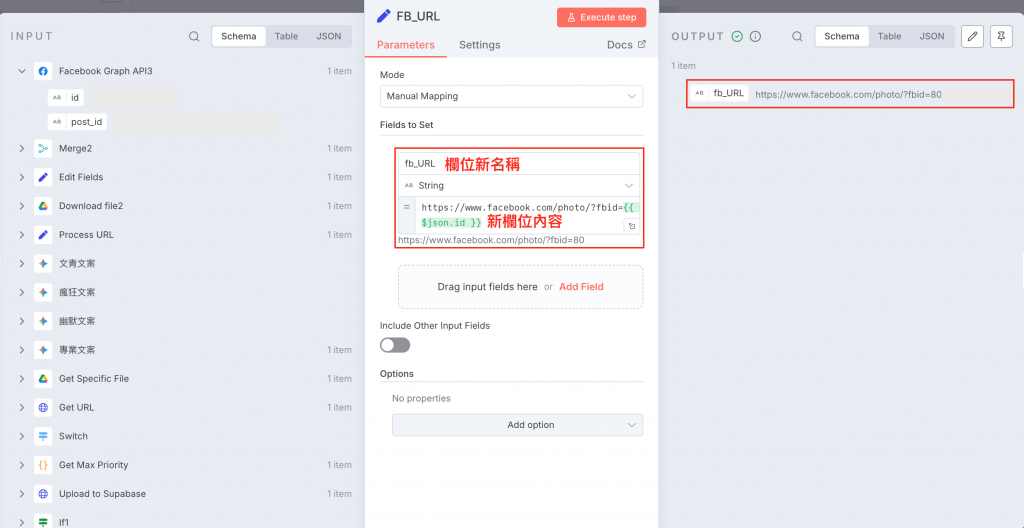This screenshot has height=528, width=1024.
Task: Expand the Edit Fields node
Action: point(22,177)
